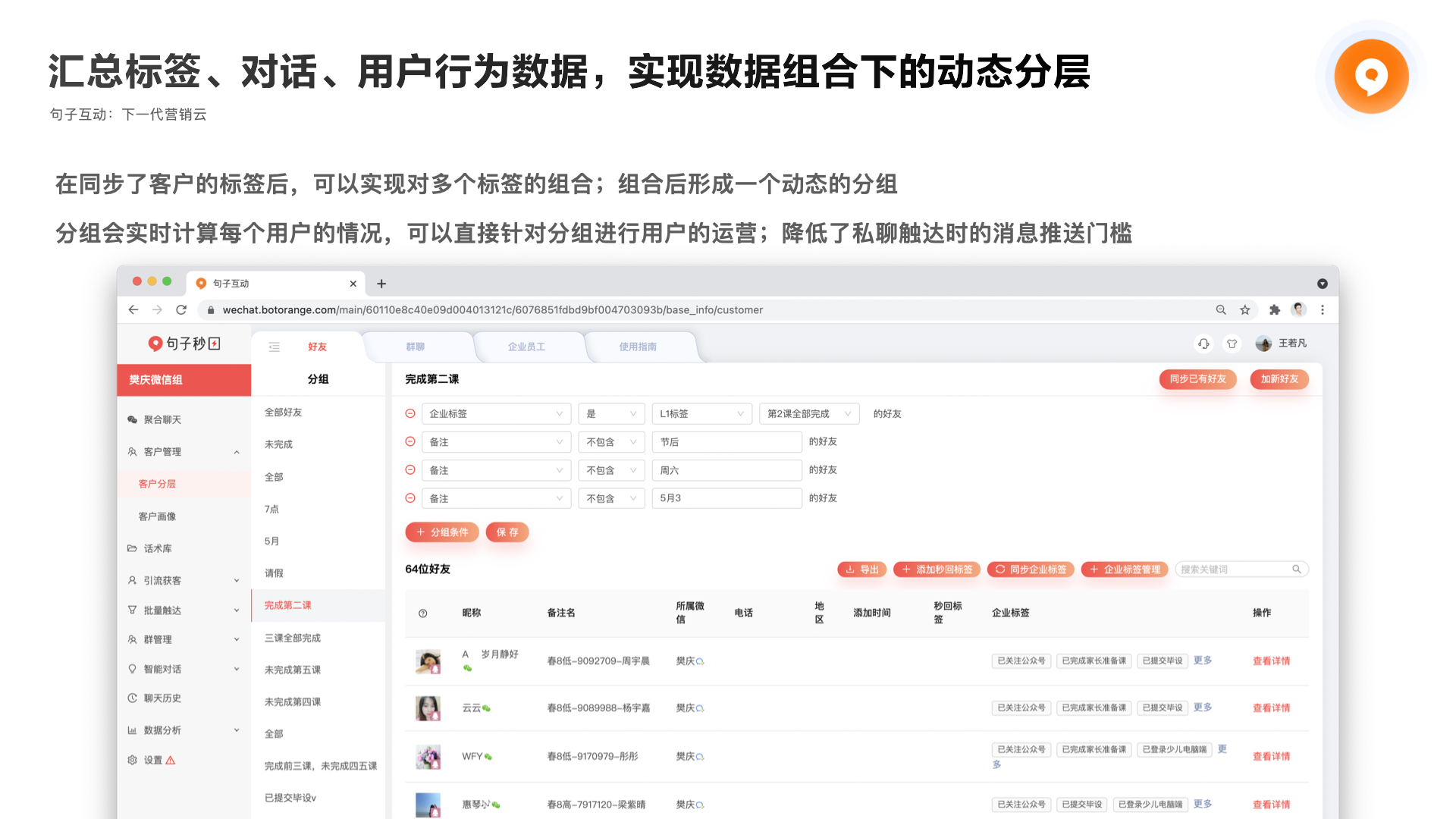Select 客户画像 in the sidebar
This screenshot has height=819, width=1456.
point(157,516)
